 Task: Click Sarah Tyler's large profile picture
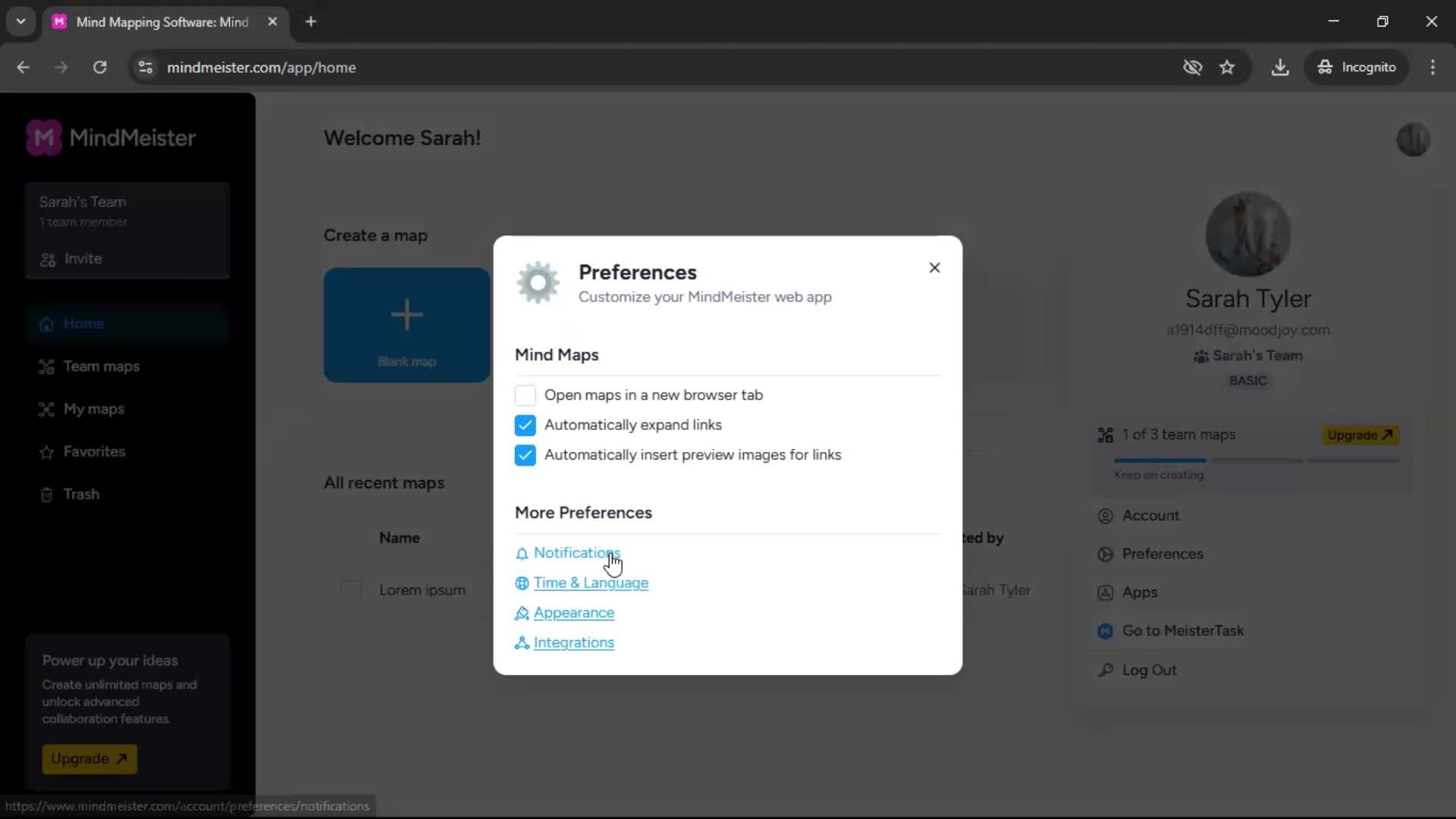click(1247, 234)
